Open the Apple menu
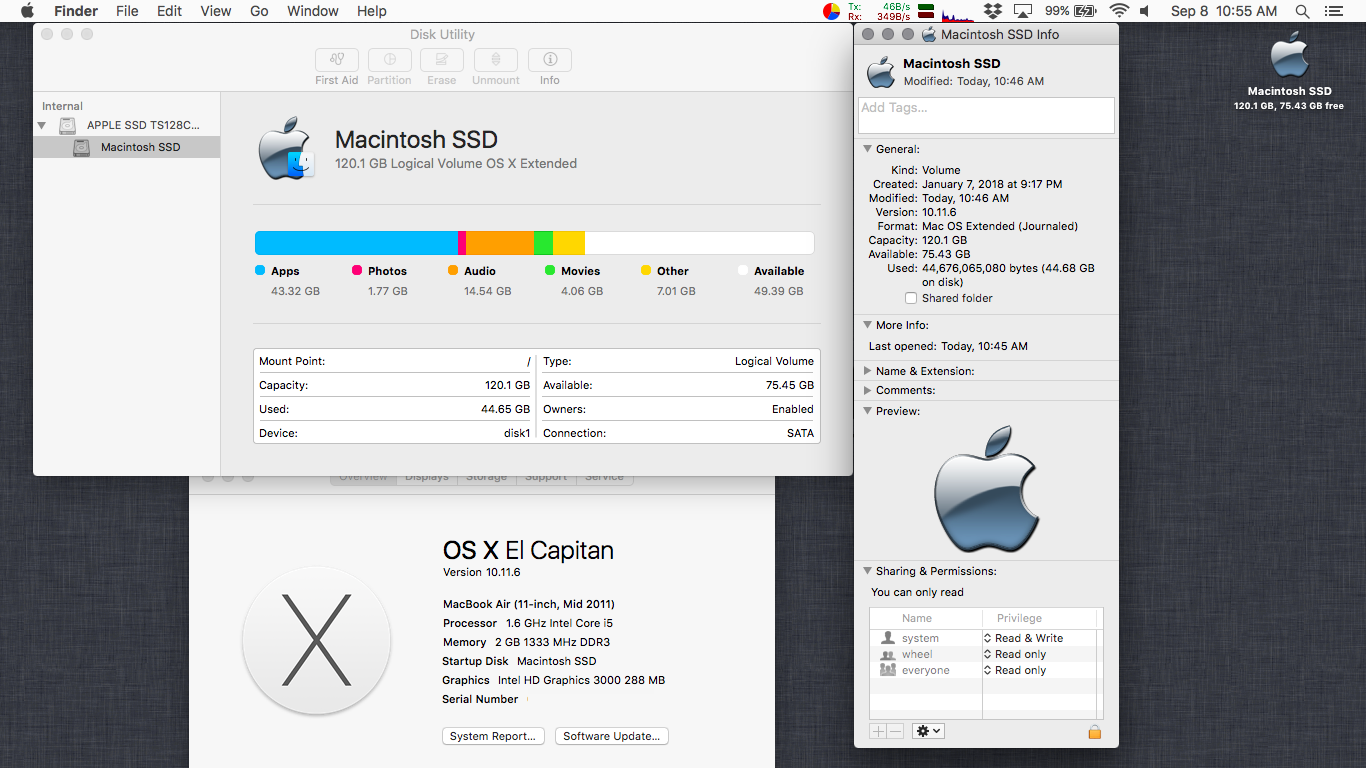 tap(27, 11)
